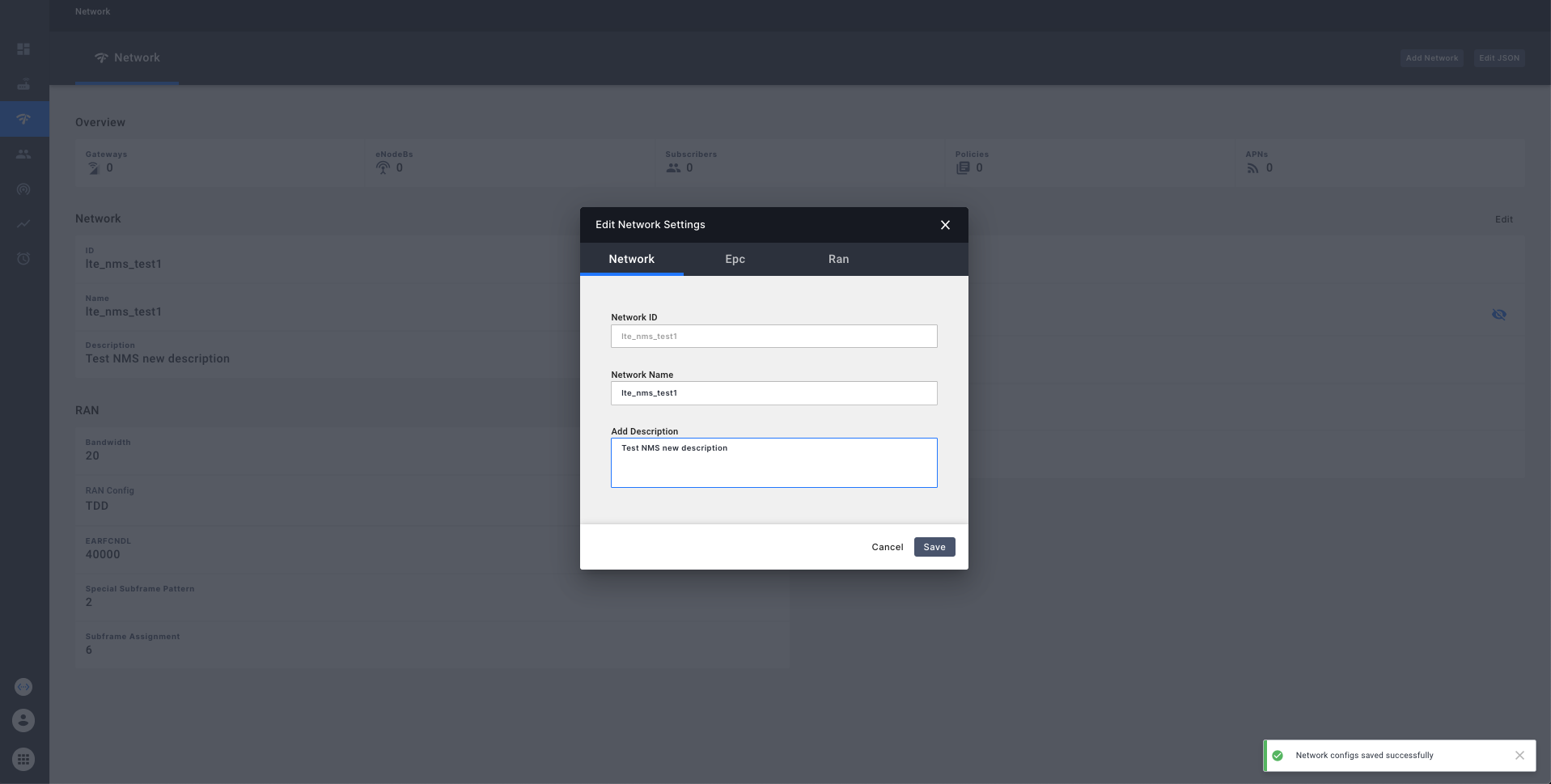Open the API documentation code icon
The image size is (1551, 784).
click(23, 686)
